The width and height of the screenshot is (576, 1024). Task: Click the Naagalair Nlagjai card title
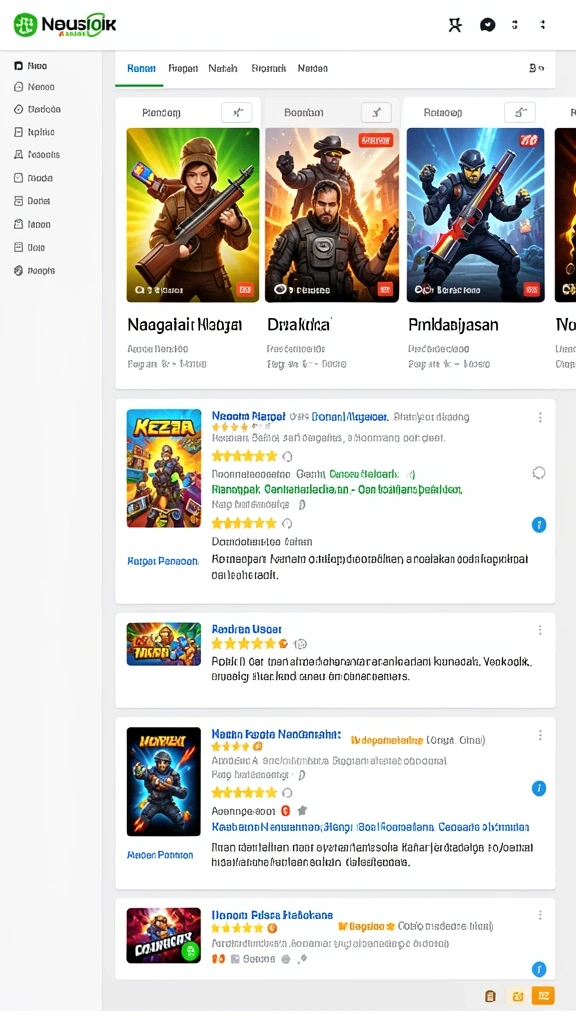184,325
